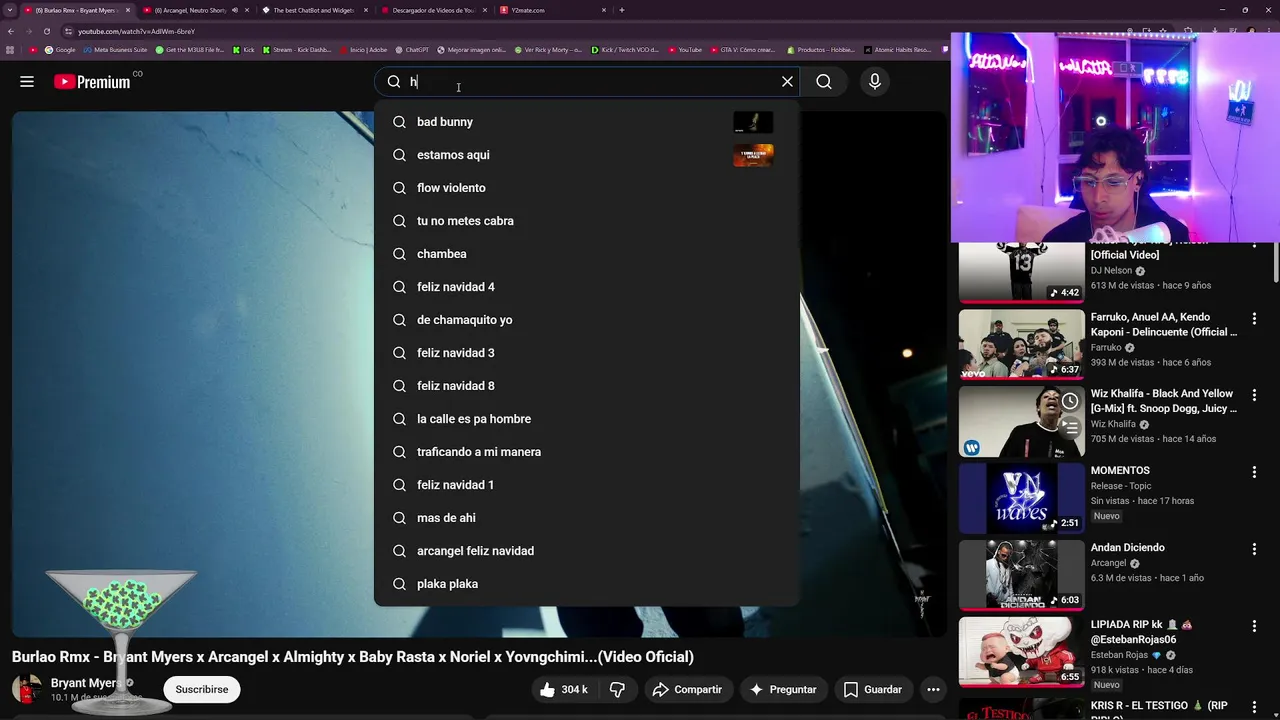Open a new browser tab with plus

point(622,10)
